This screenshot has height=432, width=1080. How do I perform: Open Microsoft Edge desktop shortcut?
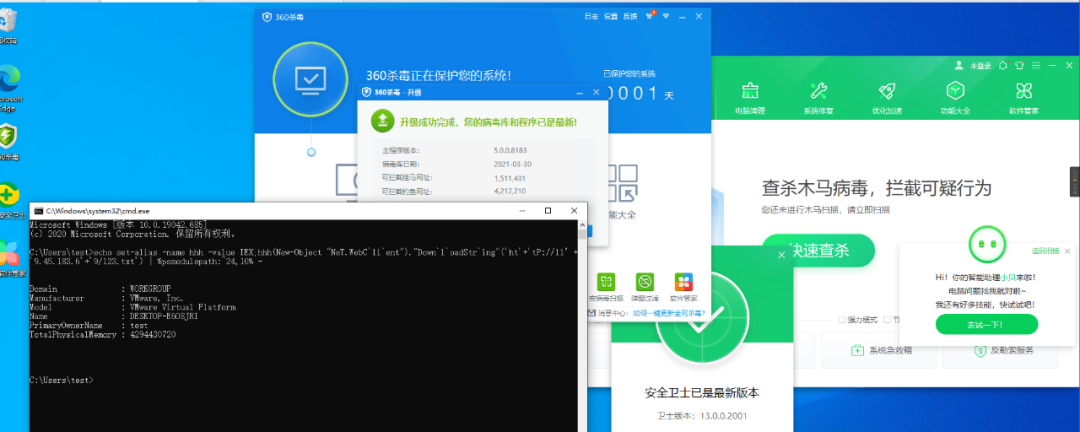[x=9, y=89]
